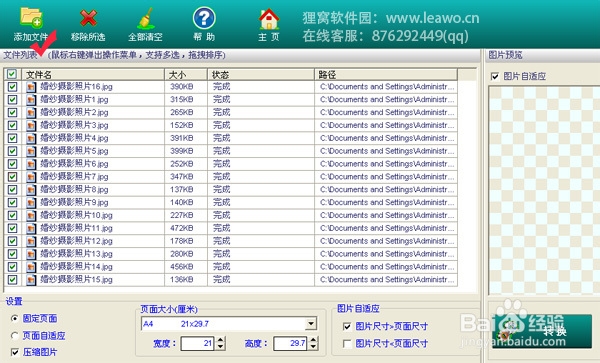The width and height of the screenshot is (600, 363).
Task: Open the 页面大小 A4 dropdown
Action: pos(311,324)
